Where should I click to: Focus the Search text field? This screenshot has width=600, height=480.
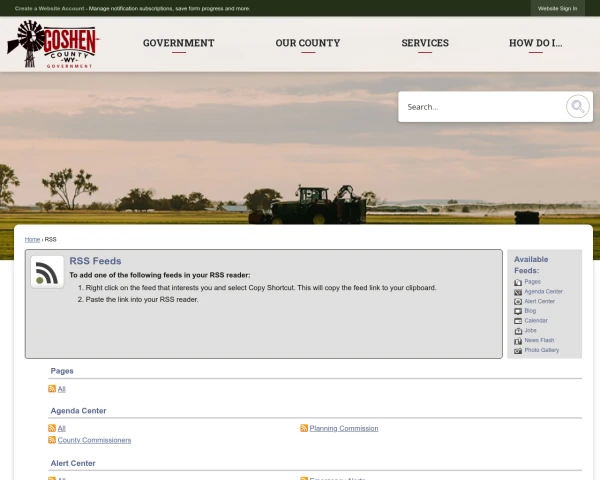(x=480, y=107)
